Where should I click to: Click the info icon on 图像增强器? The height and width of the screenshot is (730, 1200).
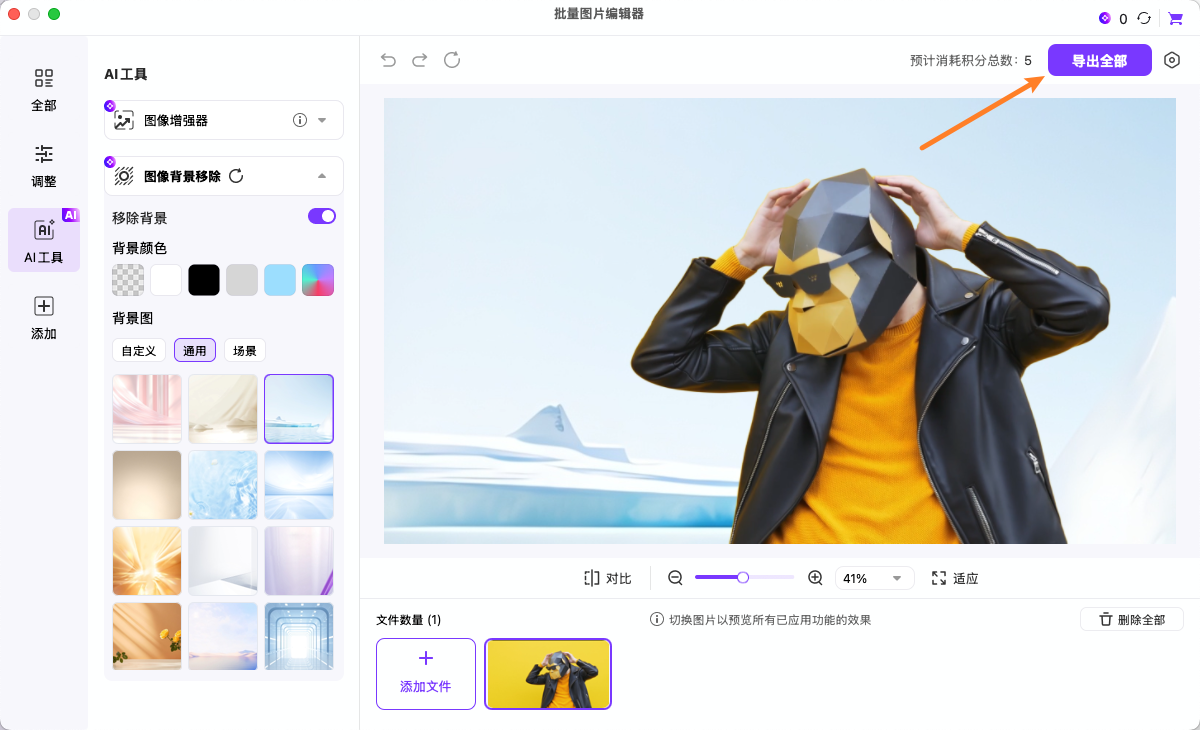tap(299, 120)
